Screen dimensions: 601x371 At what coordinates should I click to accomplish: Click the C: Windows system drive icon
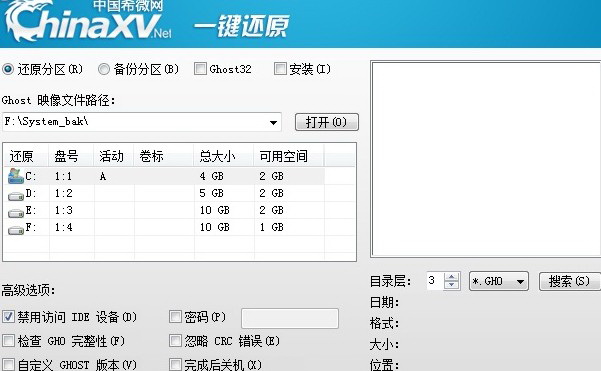point(15,176)
